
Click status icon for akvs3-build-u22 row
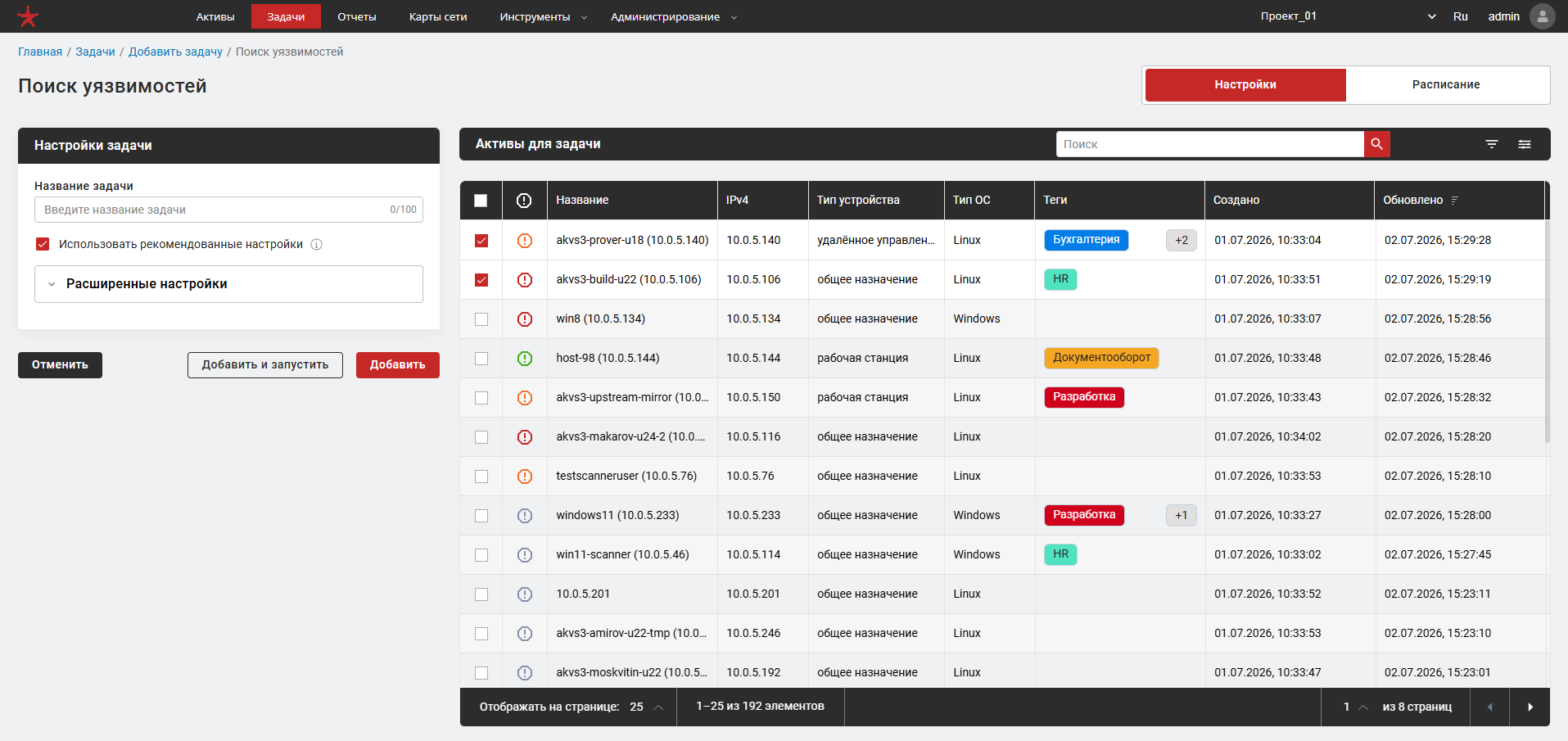(525, 280)
